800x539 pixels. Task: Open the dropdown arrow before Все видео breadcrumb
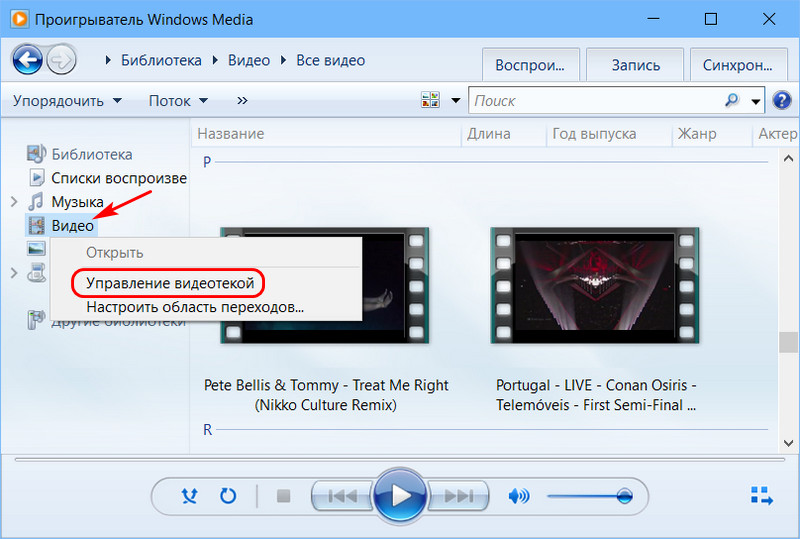(284, 60)
